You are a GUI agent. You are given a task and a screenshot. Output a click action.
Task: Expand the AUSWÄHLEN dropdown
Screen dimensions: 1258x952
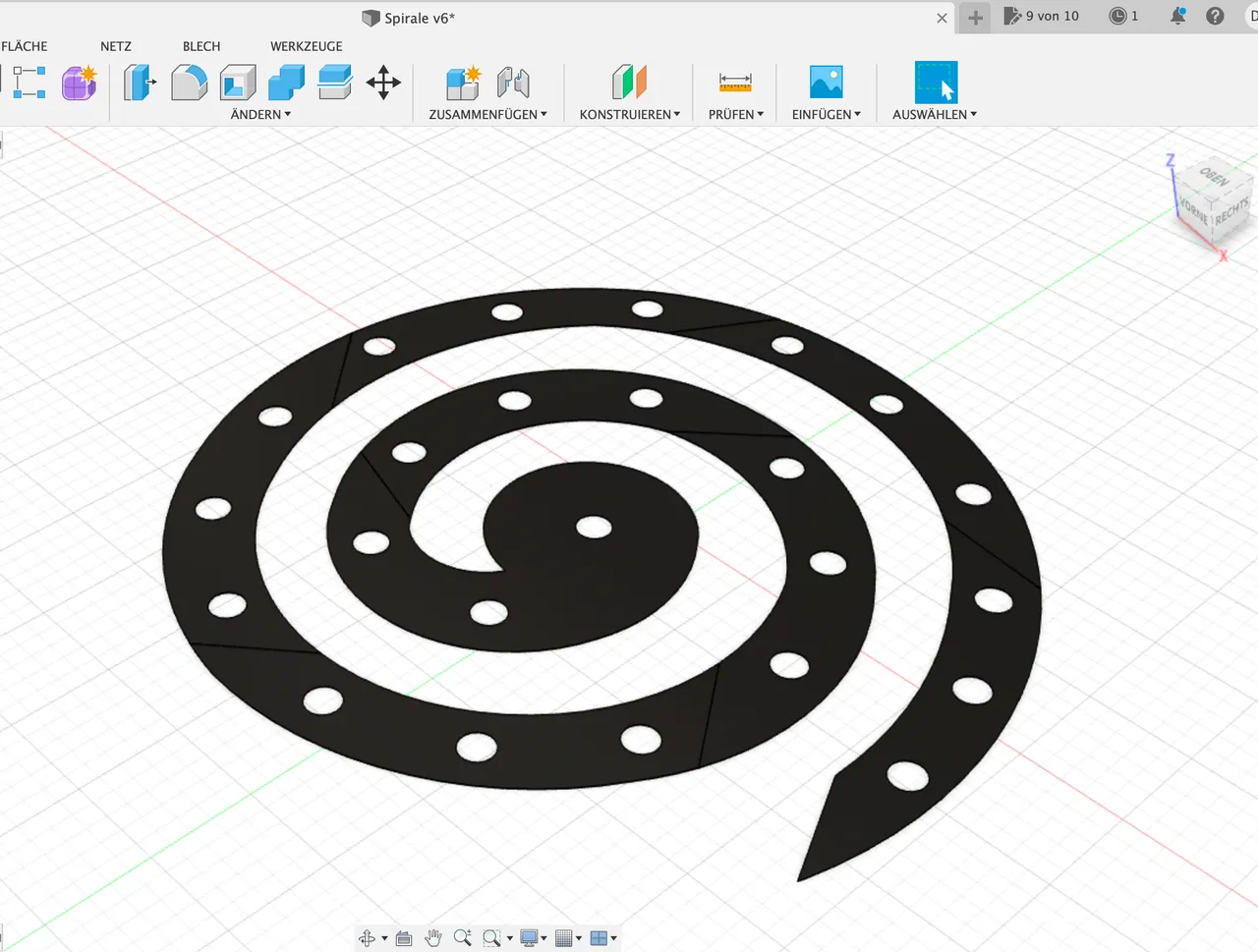935,114
